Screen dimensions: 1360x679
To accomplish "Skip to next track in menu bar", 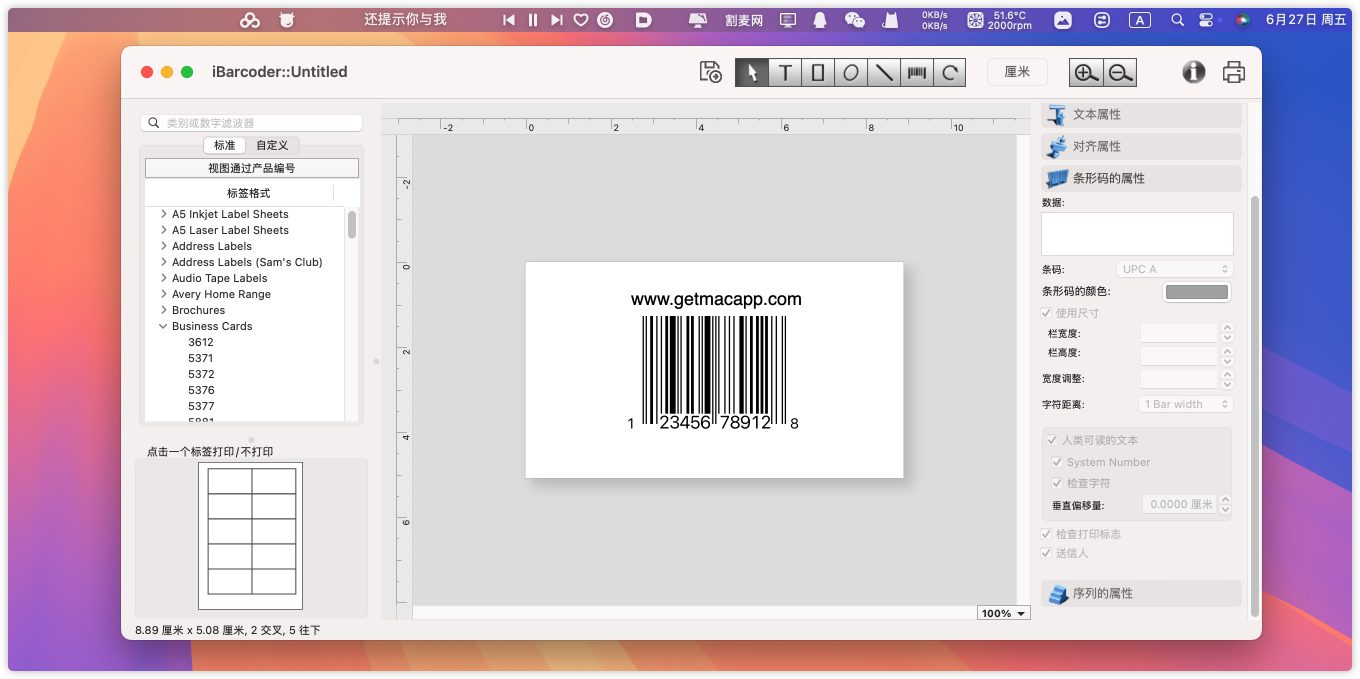I will point(557,19).
